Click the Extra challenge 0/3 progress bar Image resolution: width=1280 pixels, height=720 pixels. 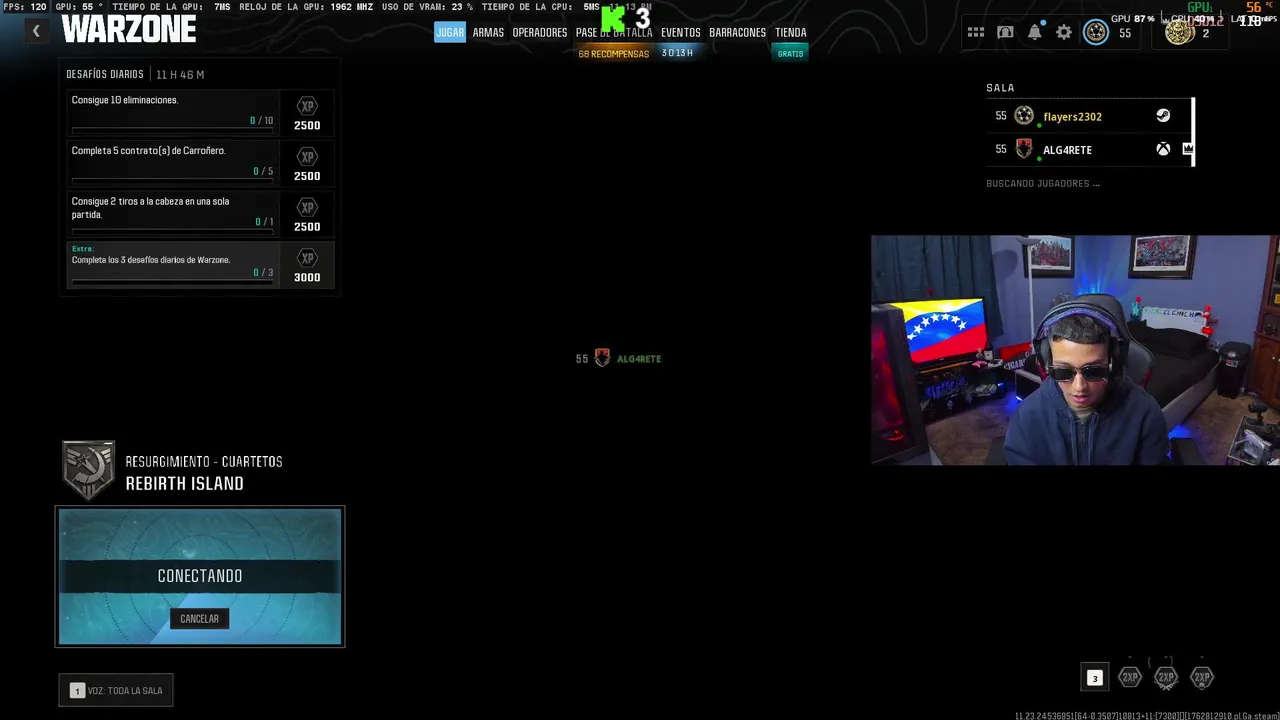(172, 282)
